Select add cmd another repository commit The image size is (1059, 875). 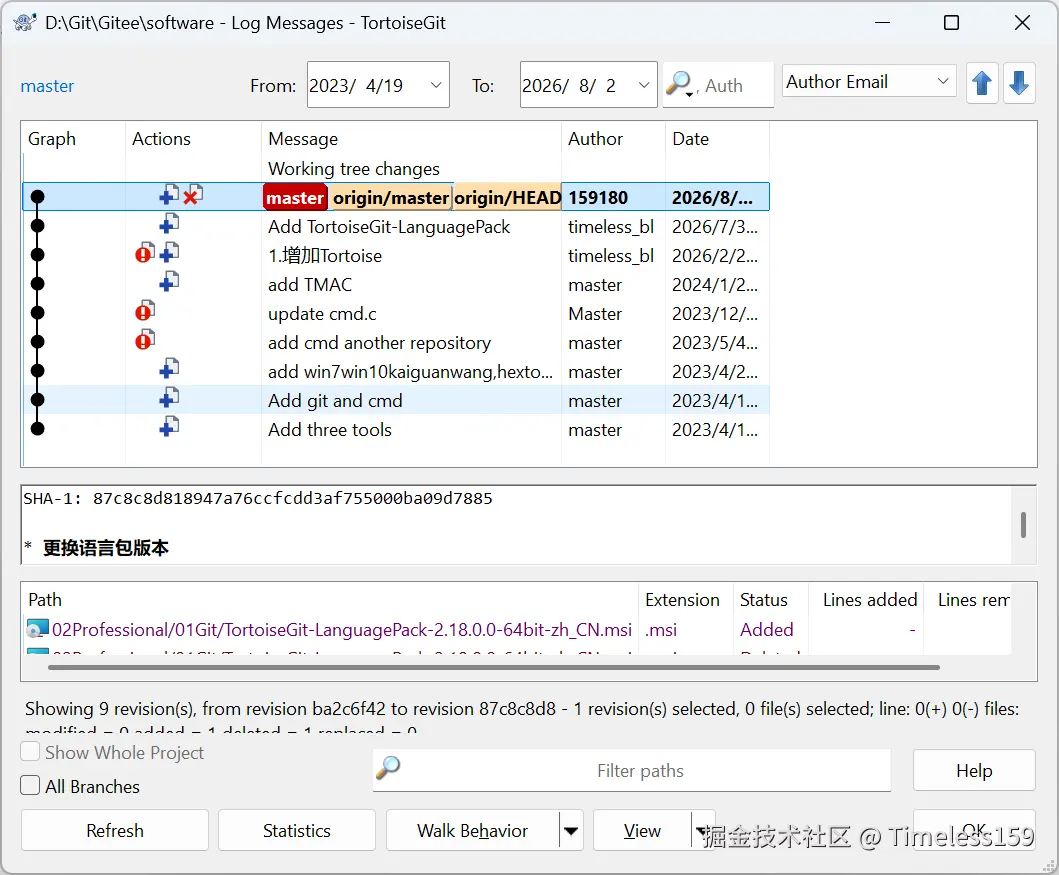(x=380, y=342)
